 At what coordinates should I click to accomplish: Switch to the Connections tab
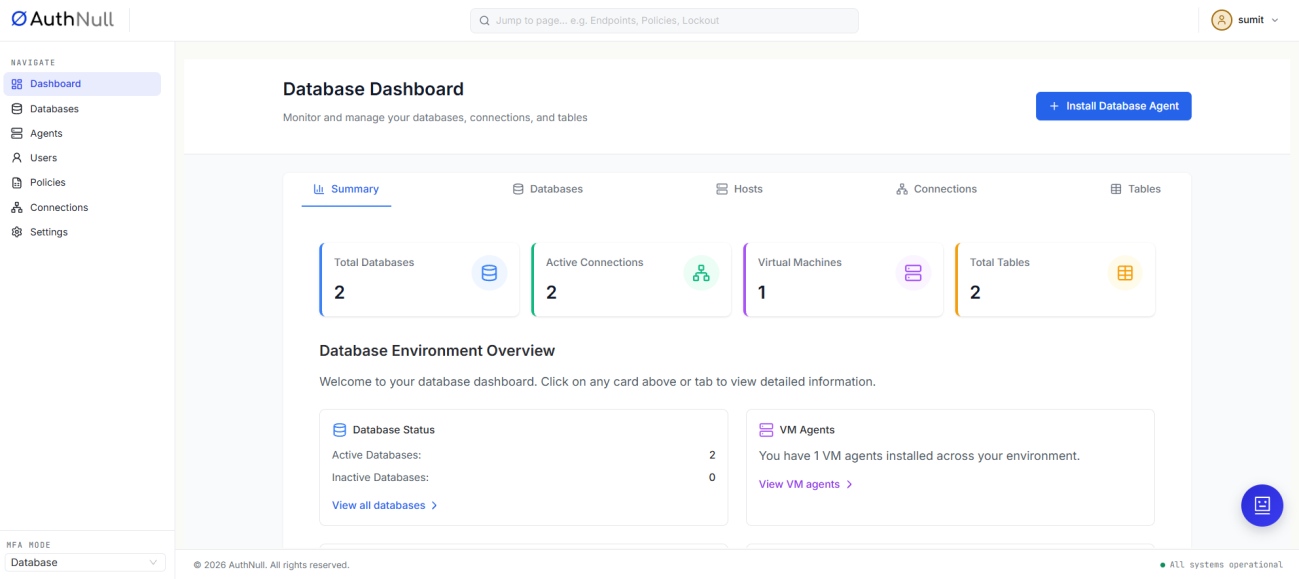click(936, 189)
